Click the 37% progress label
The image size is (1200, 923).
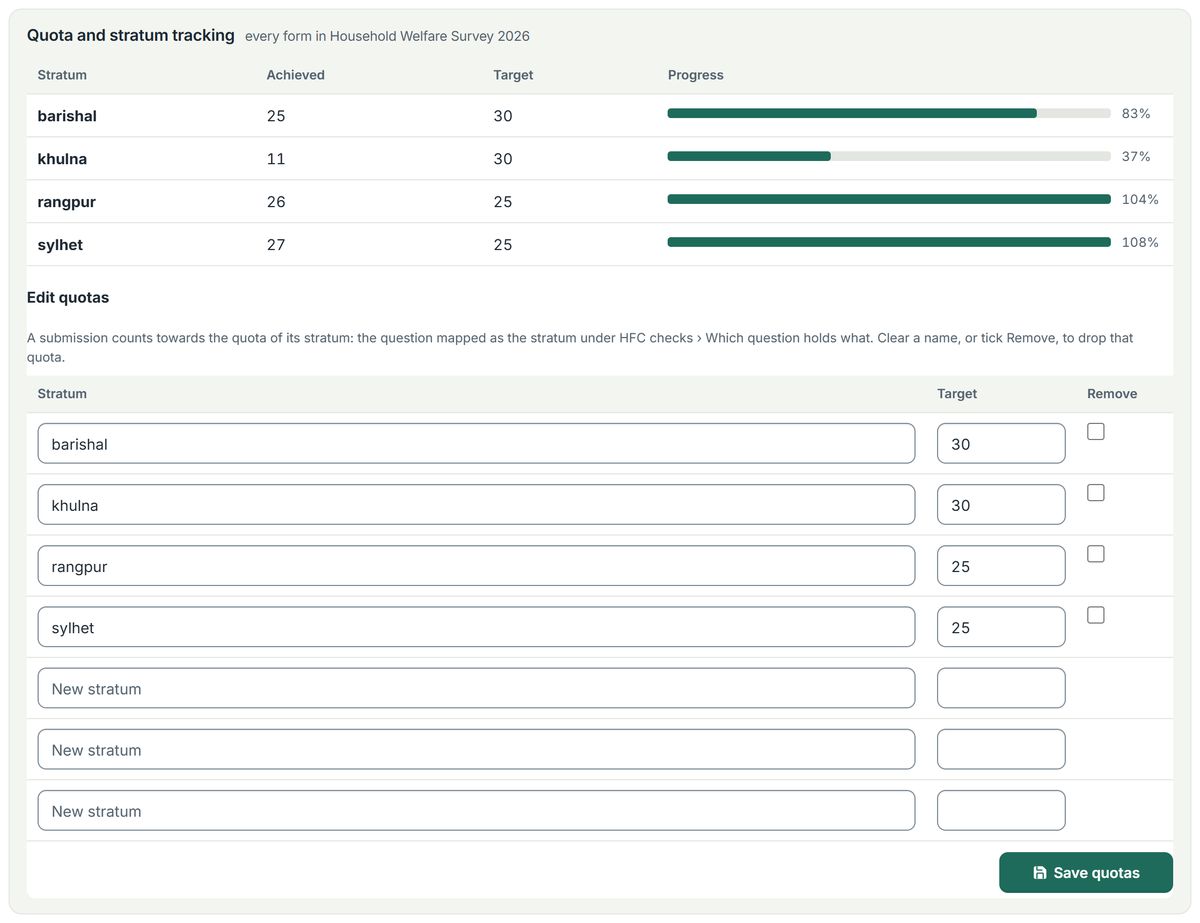pos(1136,157)
